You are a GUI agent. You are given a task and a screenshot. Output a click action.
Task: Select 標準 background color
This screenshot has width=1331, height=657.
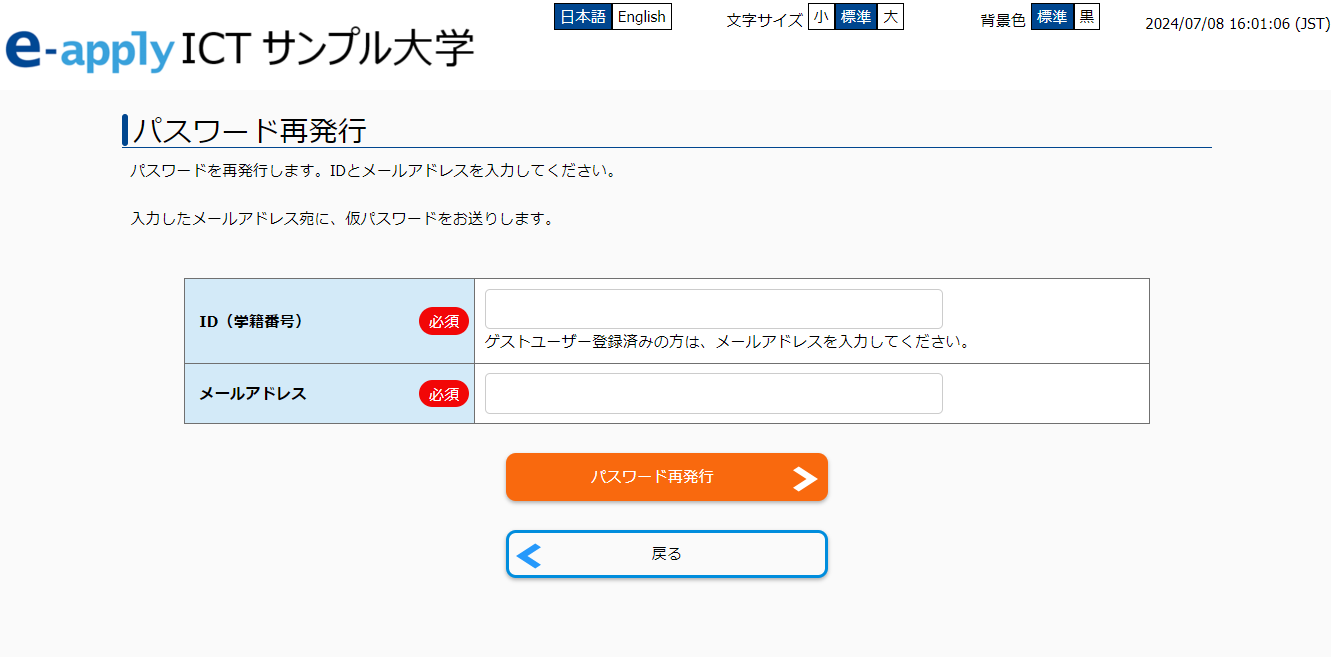point(1052,17)
